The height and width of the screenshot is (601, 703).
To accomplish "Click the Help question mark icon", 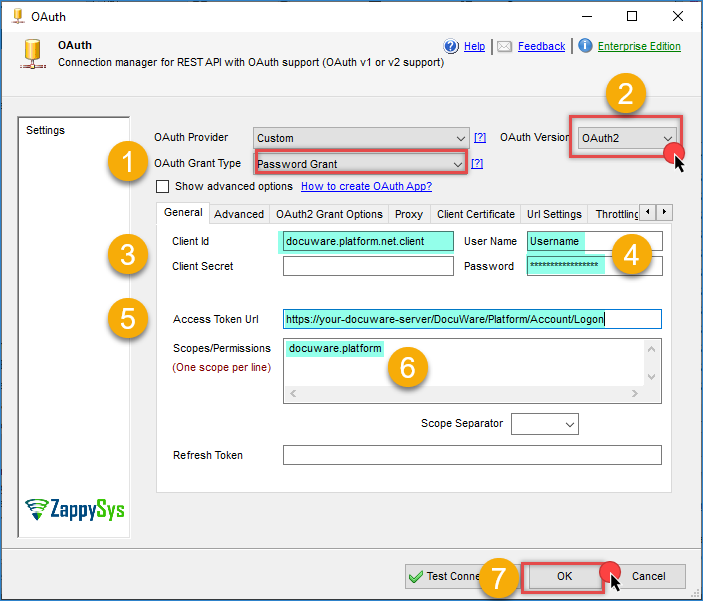I will 450,46.
